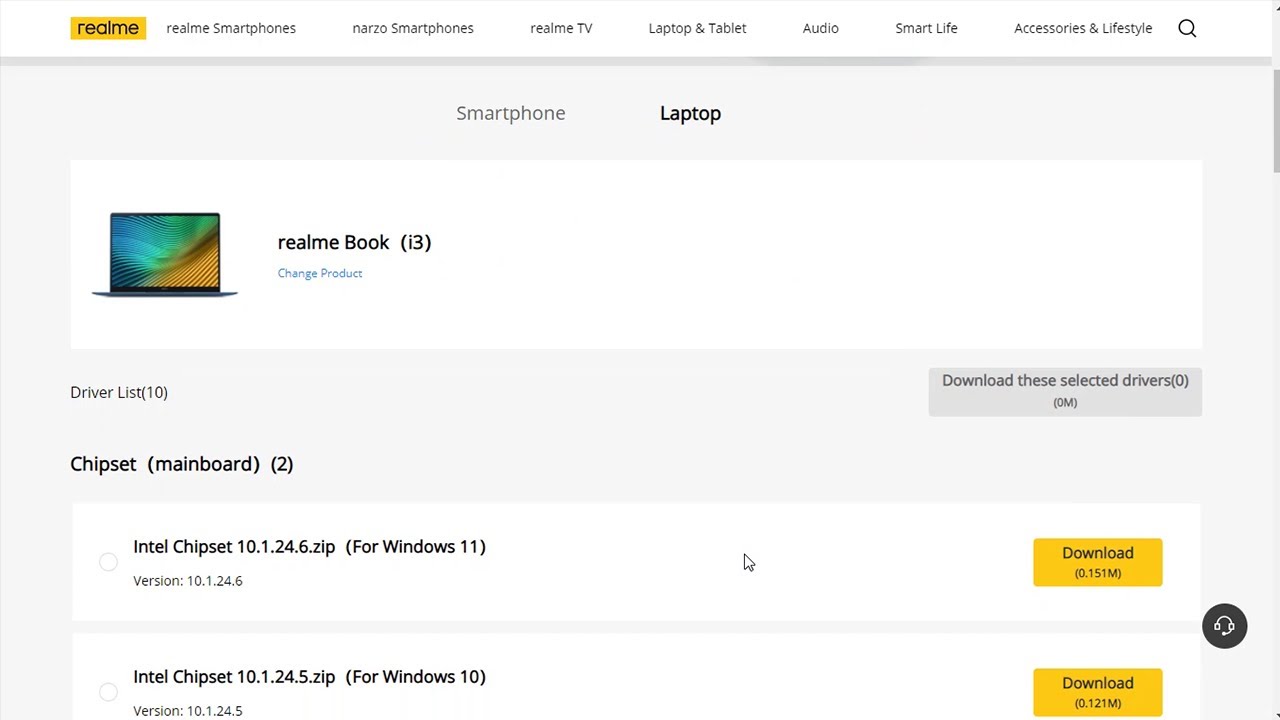The width and height of the screenshot is (1280, 720).
Task: Open realme Smartphones menu
Action: [x=231, y=28]
